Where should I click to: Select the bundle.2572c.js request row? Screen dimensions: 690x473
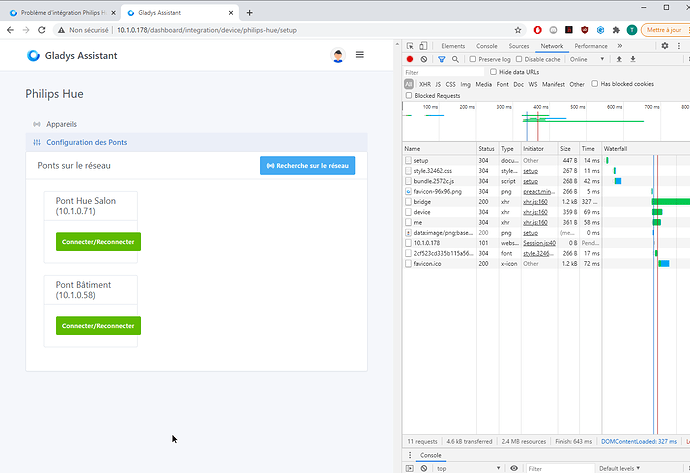pos(546,181)
